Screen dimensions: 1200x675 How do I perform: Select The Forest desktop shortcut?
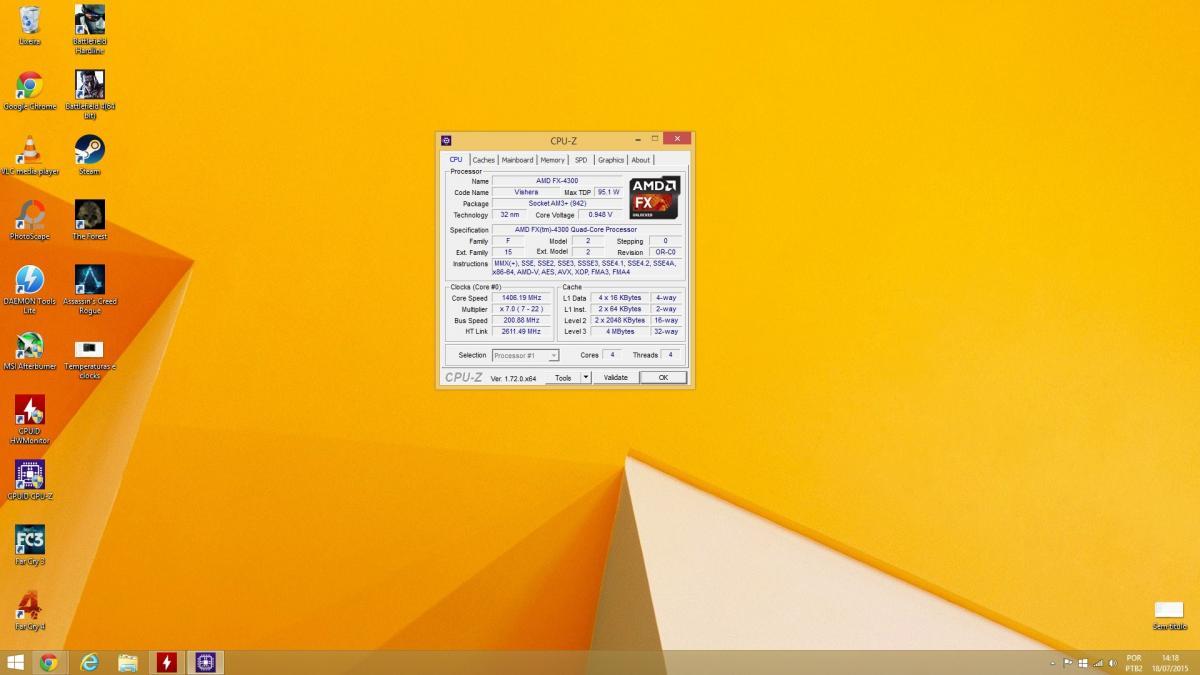(90, 220)
